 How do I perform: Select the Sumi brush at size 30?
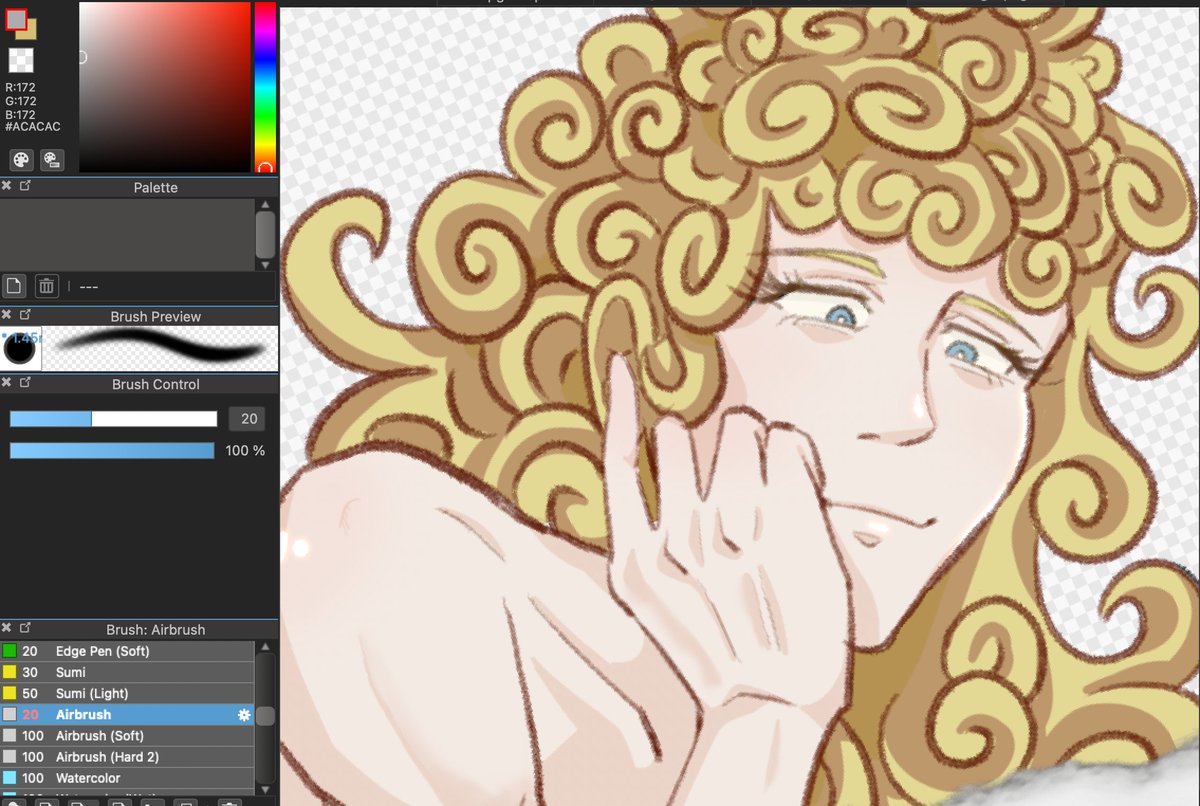click(x=127, y=672)
